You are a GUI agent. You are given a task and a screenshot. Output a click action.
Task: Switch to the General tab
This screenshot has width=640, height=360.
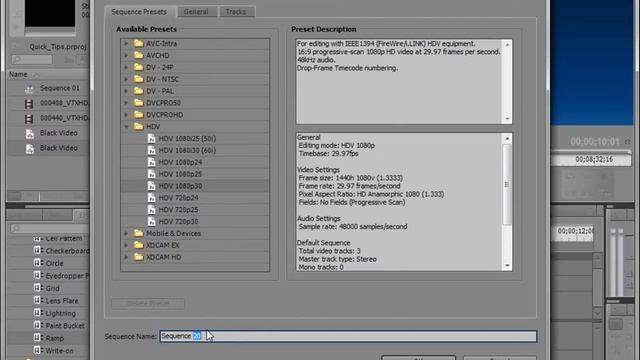pos(196,12)
